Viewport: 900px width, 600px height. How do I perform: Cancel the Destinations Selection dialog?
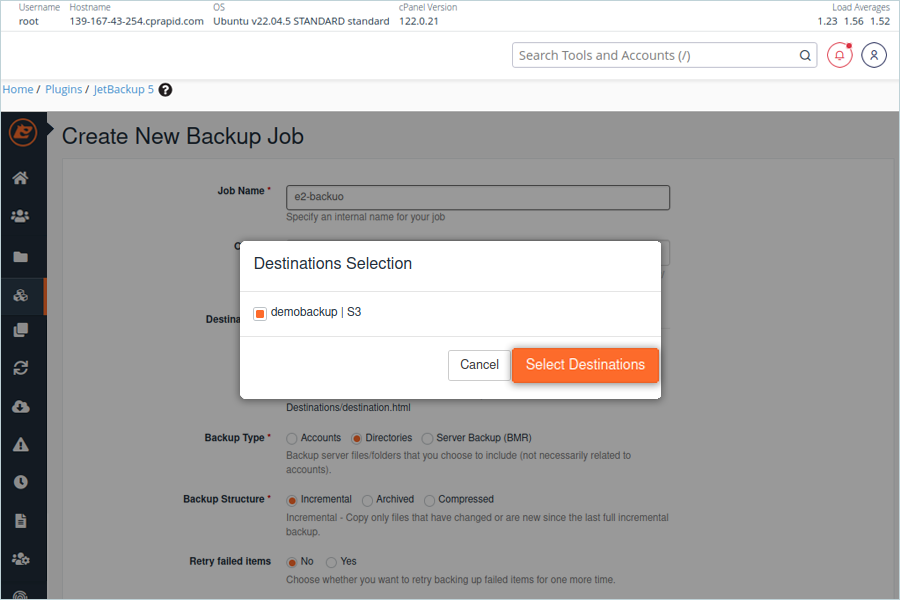pyautogui.click(x=479, y=365)
